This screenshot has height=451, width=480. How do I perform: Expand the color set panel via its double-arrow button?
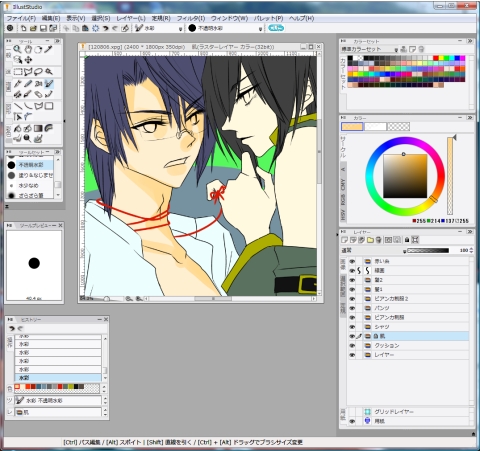tap(470, 41)
